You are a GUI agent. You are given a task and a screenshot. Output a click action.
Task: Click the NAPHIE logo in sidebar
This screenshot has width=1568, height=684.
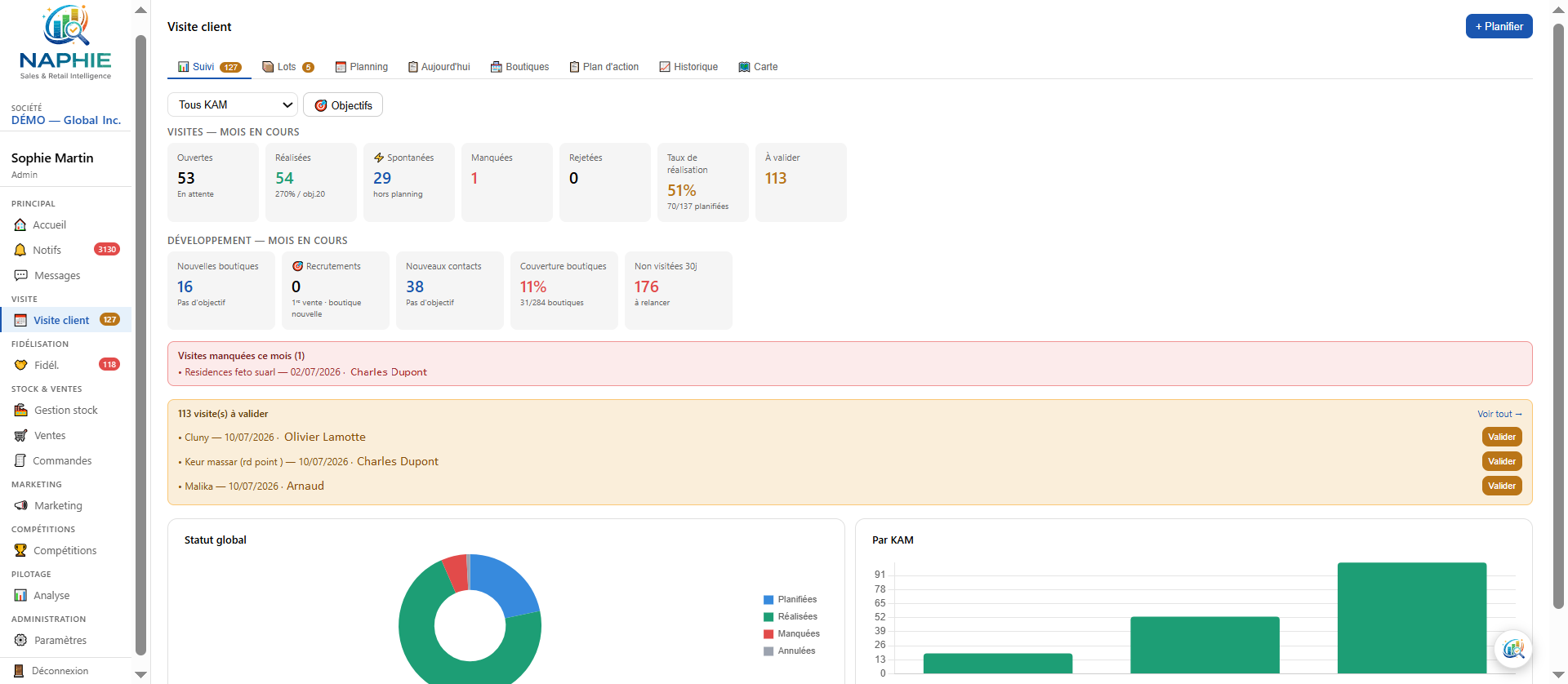(65, 42)
